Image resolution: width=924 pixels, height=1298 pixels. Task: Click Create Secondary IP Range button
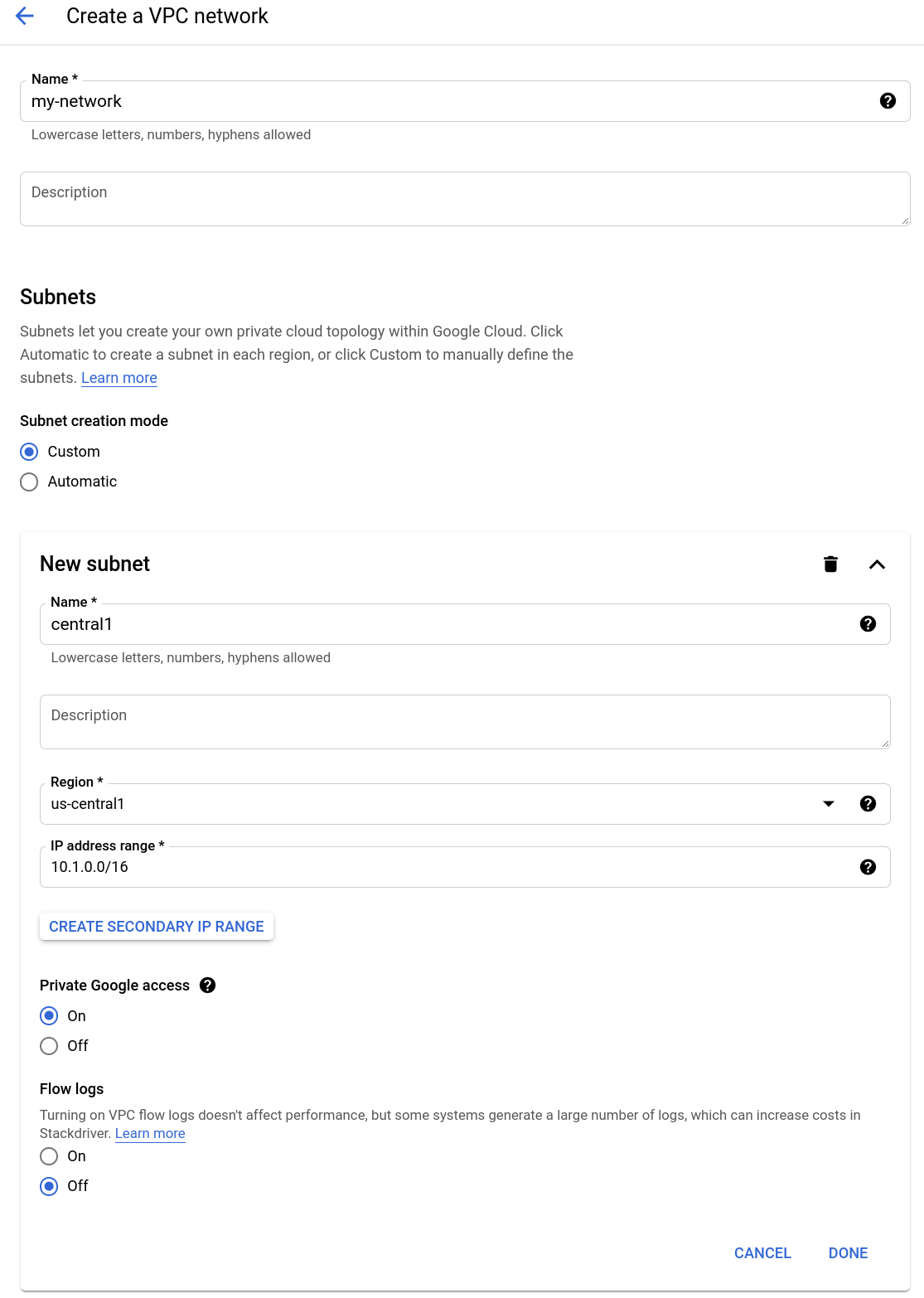[157, 927]
